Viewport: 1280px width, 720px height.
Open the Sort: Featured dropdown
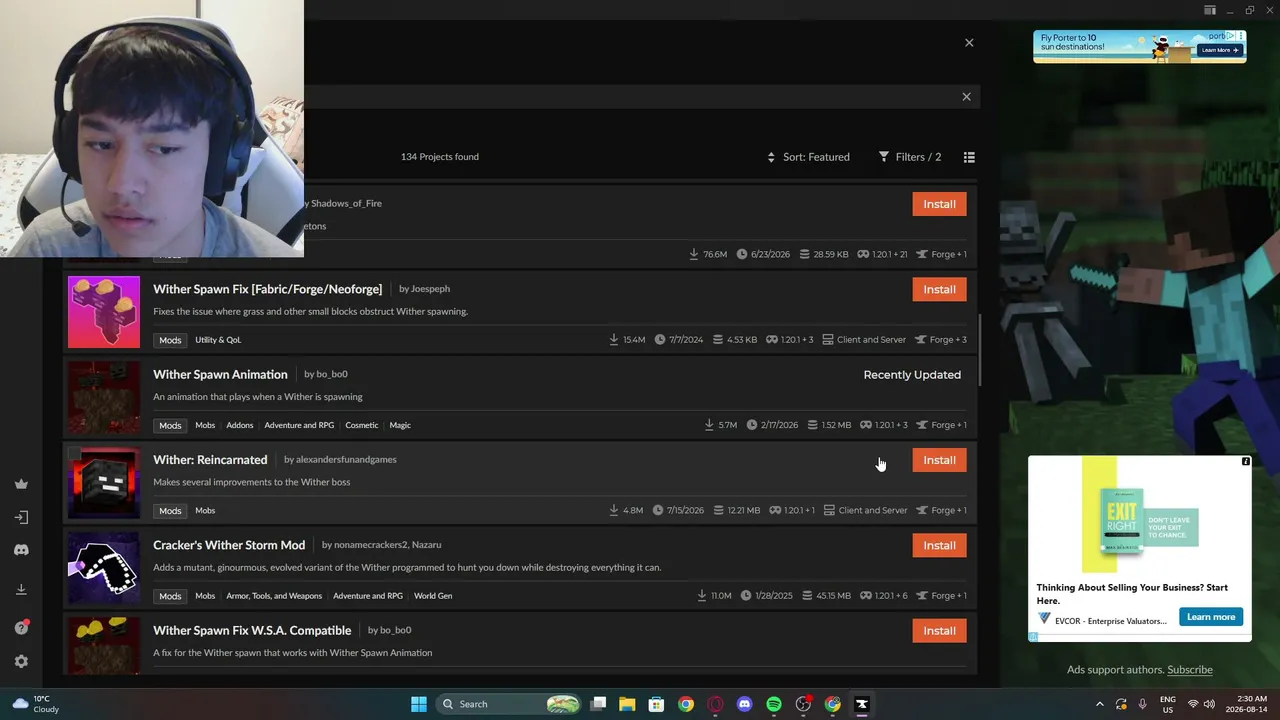coord(808,157)
